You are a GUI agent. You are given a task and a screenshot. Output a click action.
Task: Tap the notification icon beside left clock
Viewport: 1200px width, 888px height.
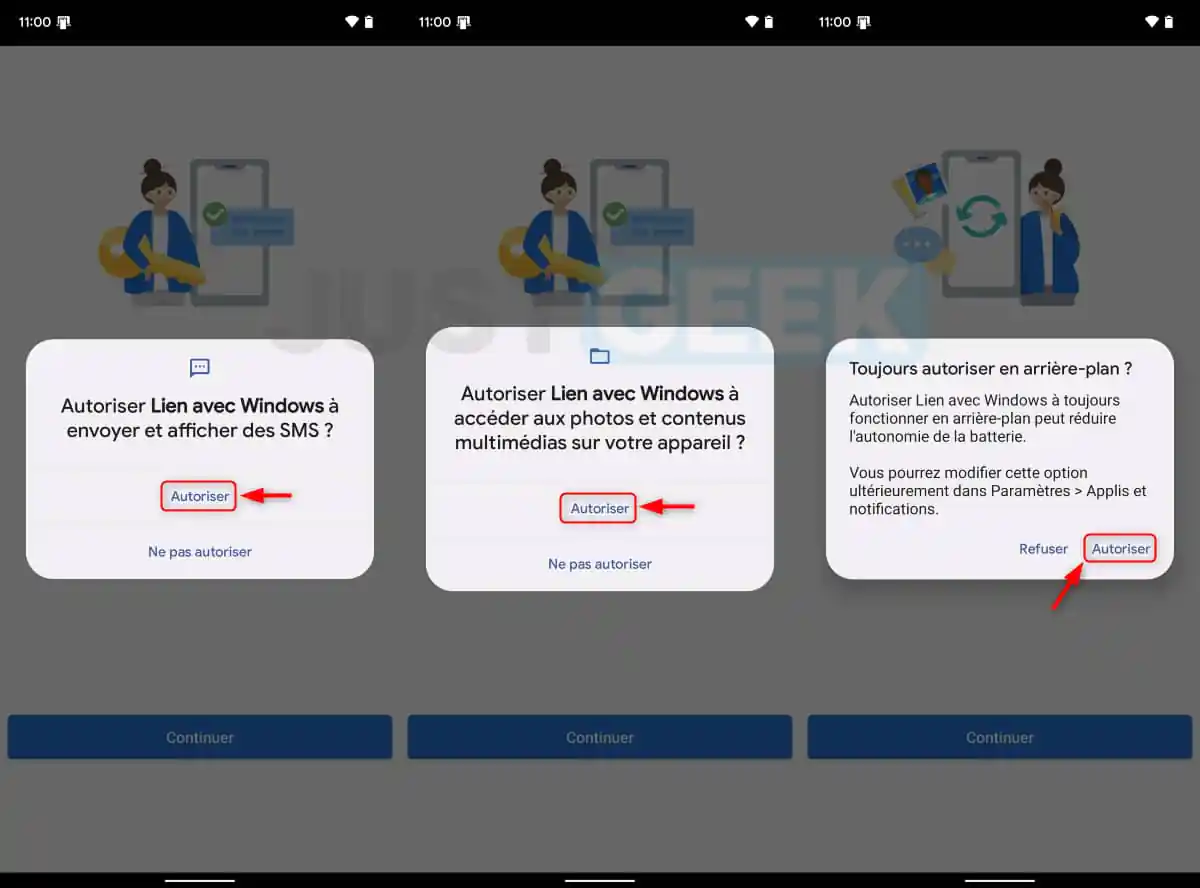[64, 22]
